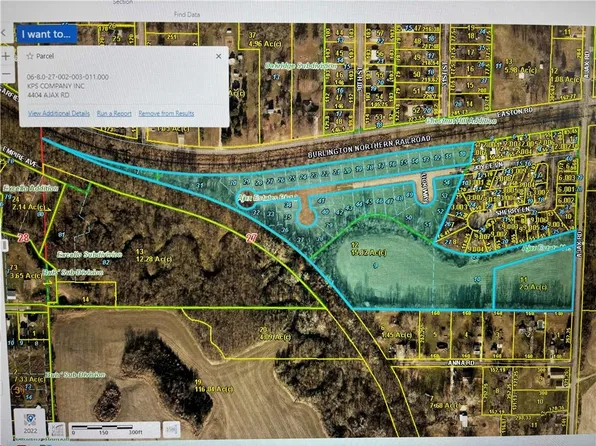Favorite the parcel using the star icon
The width and height of the screenshot is (596, 446).
point(30,56)
